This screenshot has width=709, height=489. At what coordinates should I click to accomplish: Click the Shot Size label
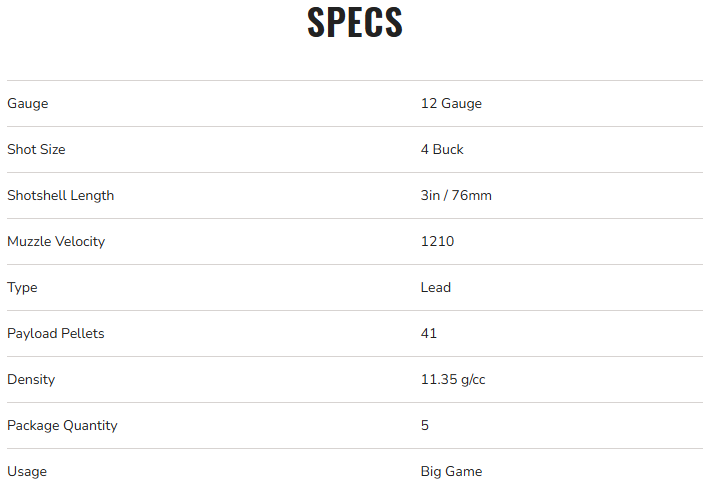pyautogui.click(x=36, y=150)
